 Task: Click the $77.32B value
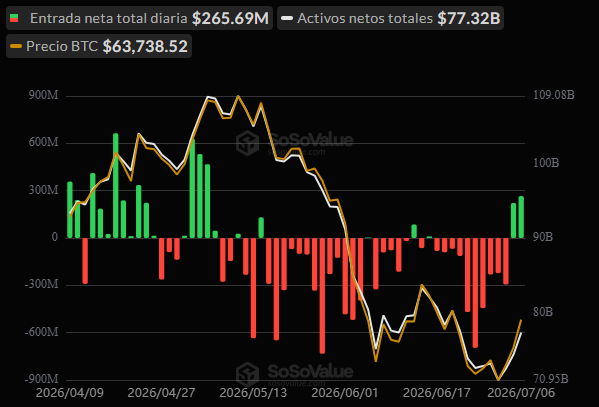point(469,18)
